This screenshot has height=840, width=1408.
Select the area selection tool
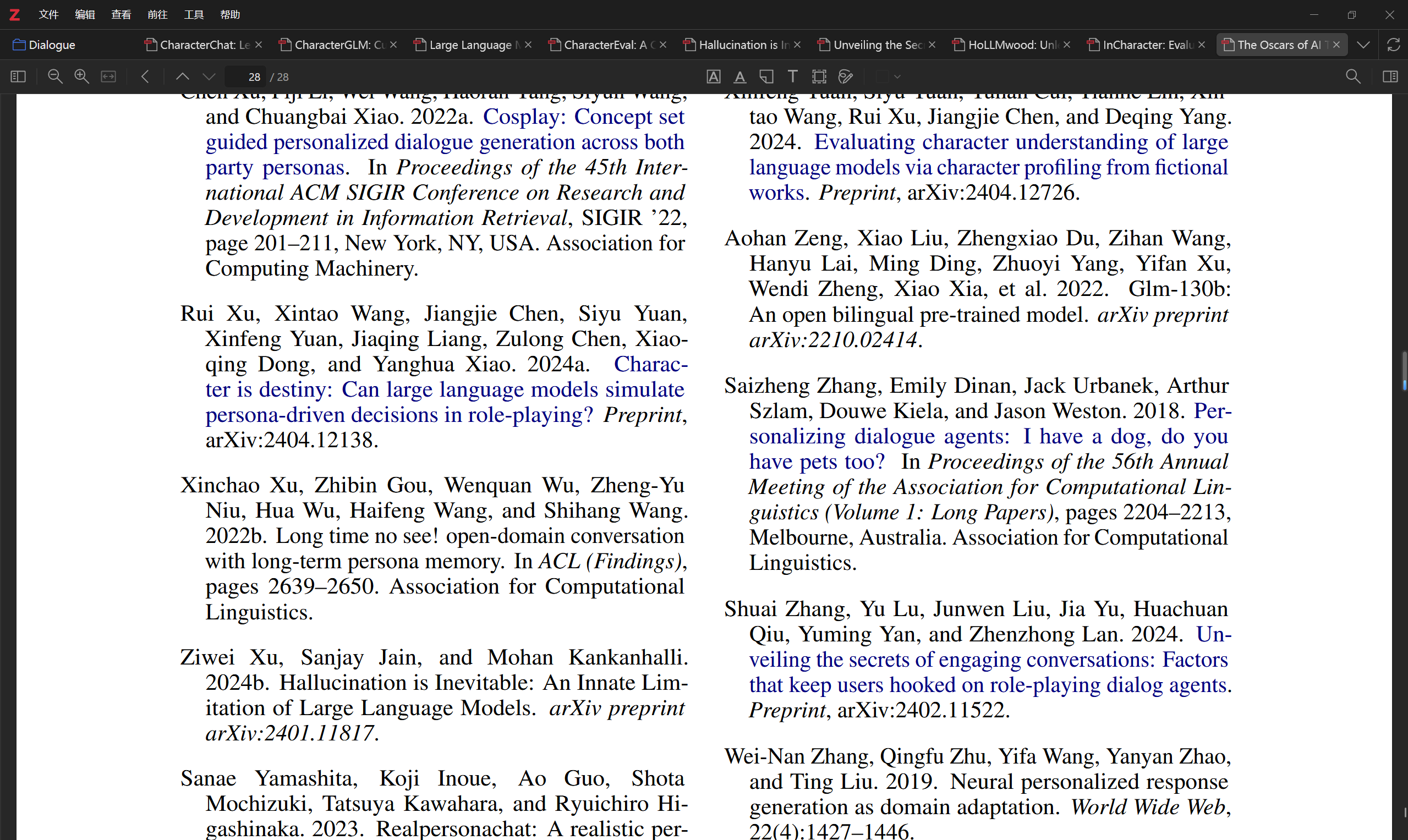pyautogui.click(x=819, y=76)
